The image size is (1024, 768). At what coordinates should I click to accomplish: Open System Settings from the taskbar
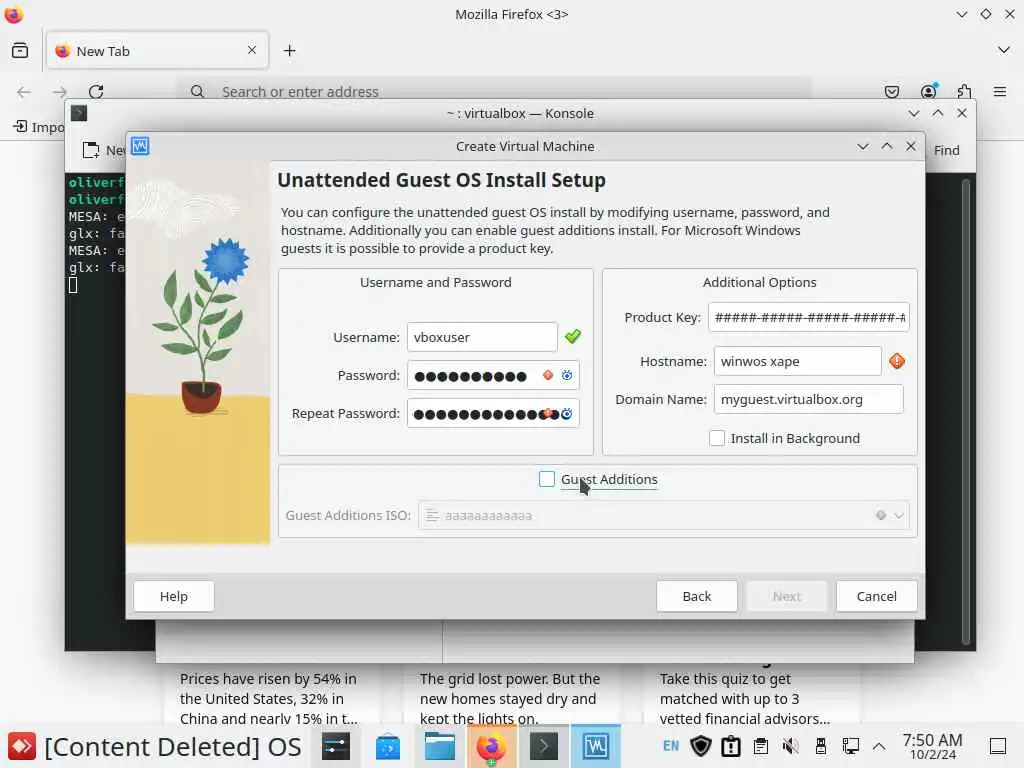coord(336,746)
